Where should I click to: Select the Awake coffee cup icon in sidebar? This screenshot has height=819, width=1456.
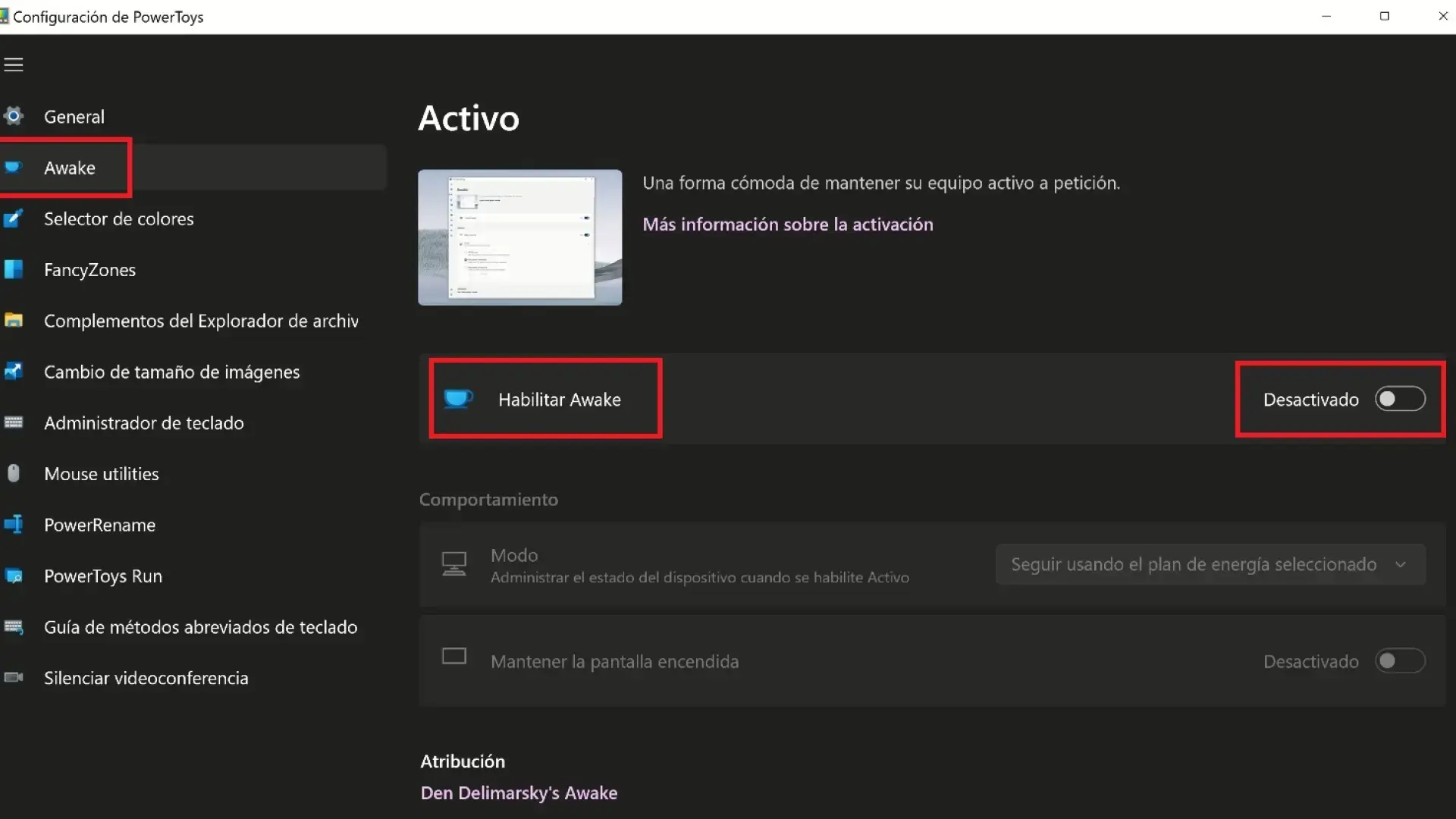click(14, 168)
